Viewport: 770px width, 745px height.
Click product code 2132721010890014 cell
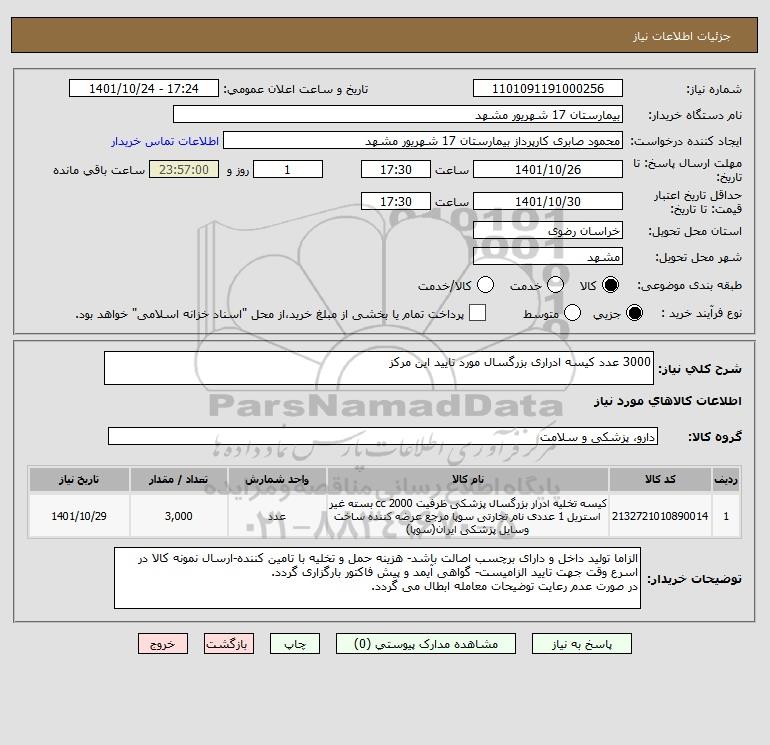pos(660,516)
